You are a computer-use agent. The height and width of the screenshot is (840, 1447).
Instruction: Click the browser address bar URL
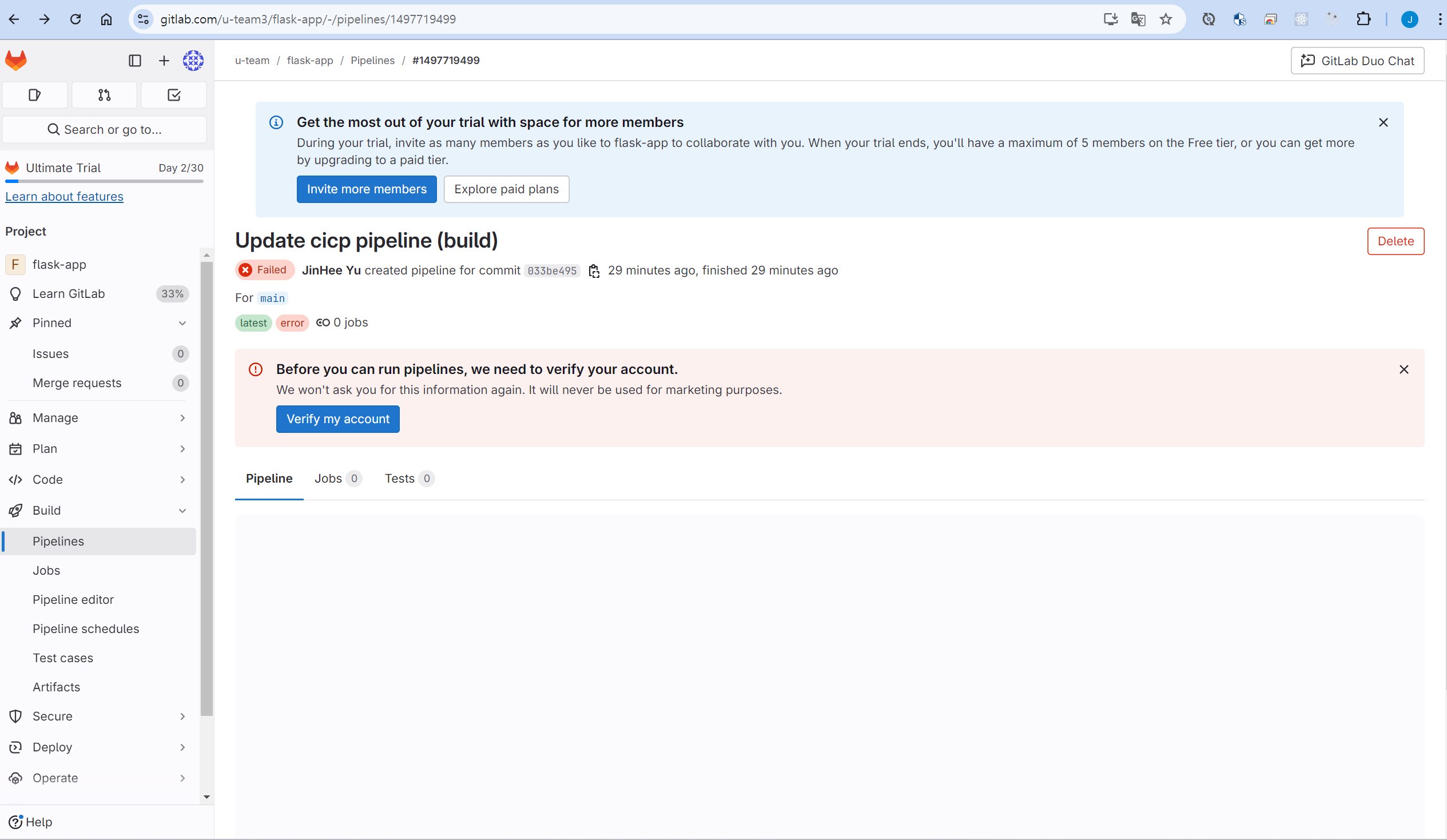[x=308, y=19]
